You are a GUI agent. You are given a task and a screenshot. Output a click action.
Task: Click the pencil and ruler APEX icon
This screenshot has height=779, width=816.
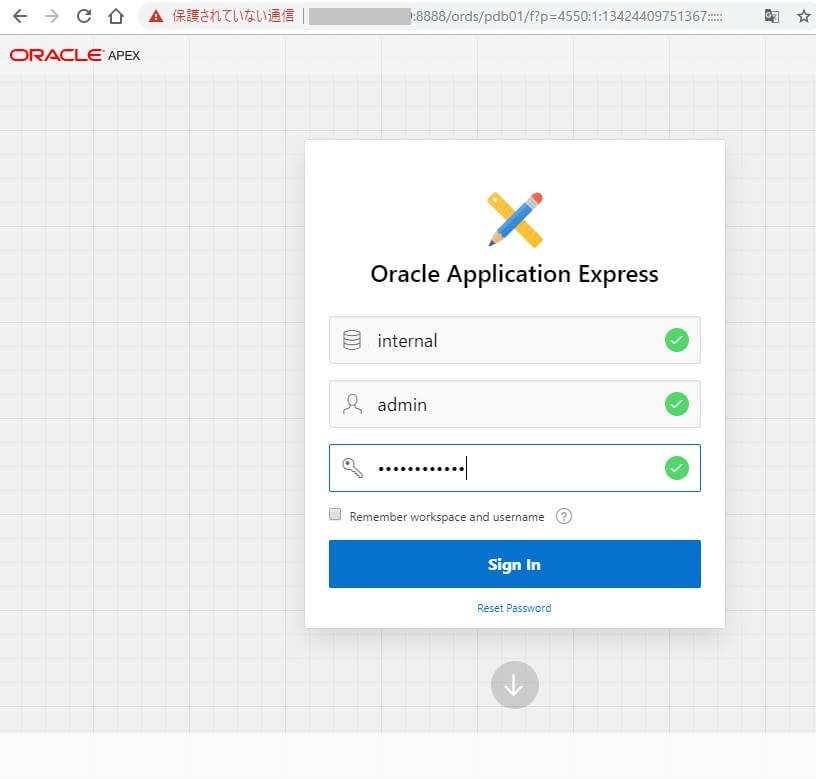tap(515, 220)
